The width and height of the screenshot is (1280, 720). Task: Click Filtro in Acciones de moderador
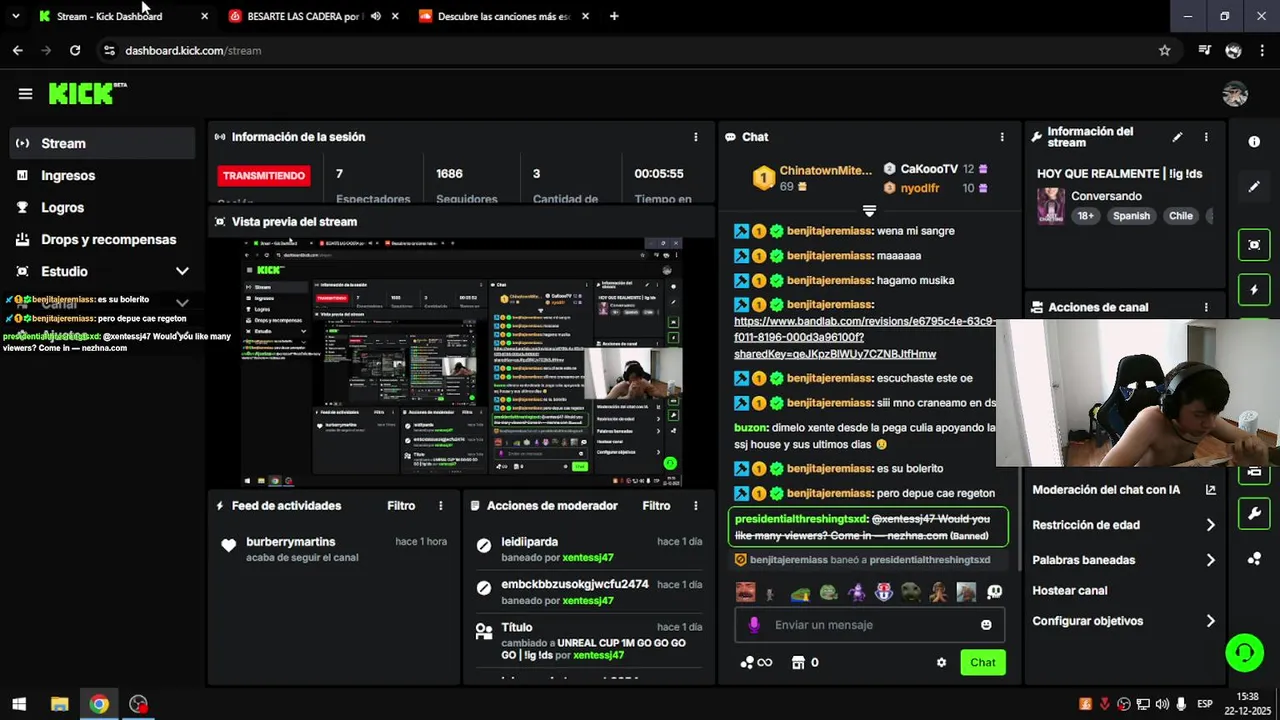point(656,506)
